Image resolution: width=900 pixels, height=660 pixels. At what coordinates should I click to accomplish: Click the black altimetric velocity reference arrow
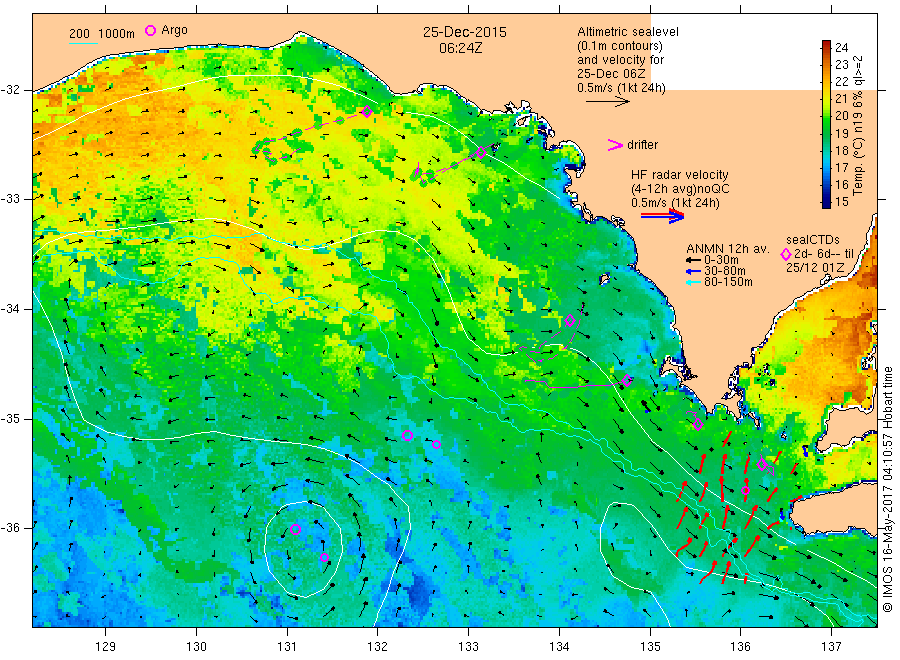click(x=608, y=102)
